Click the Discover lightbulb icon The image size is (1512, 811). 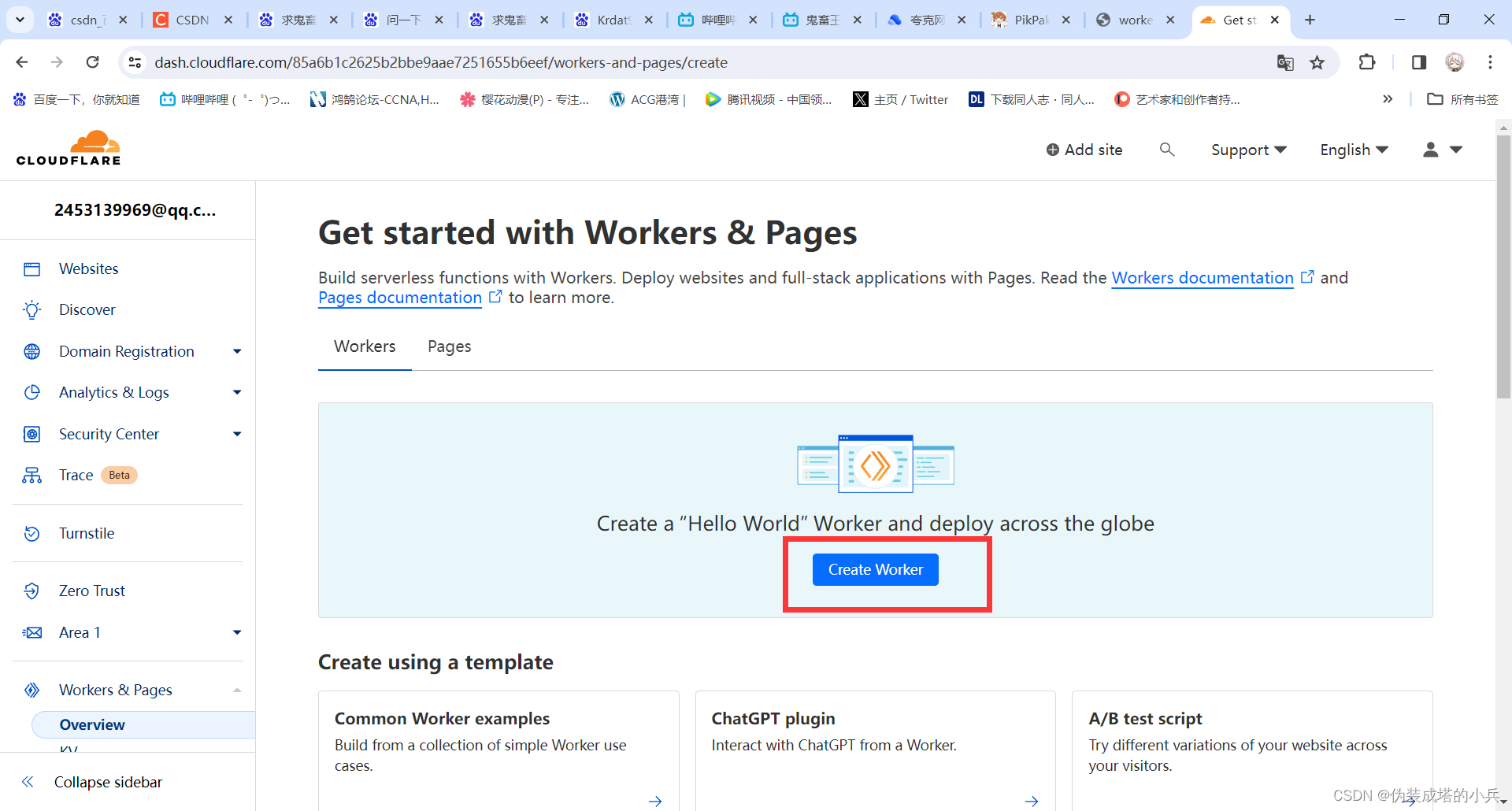[32, 310]
